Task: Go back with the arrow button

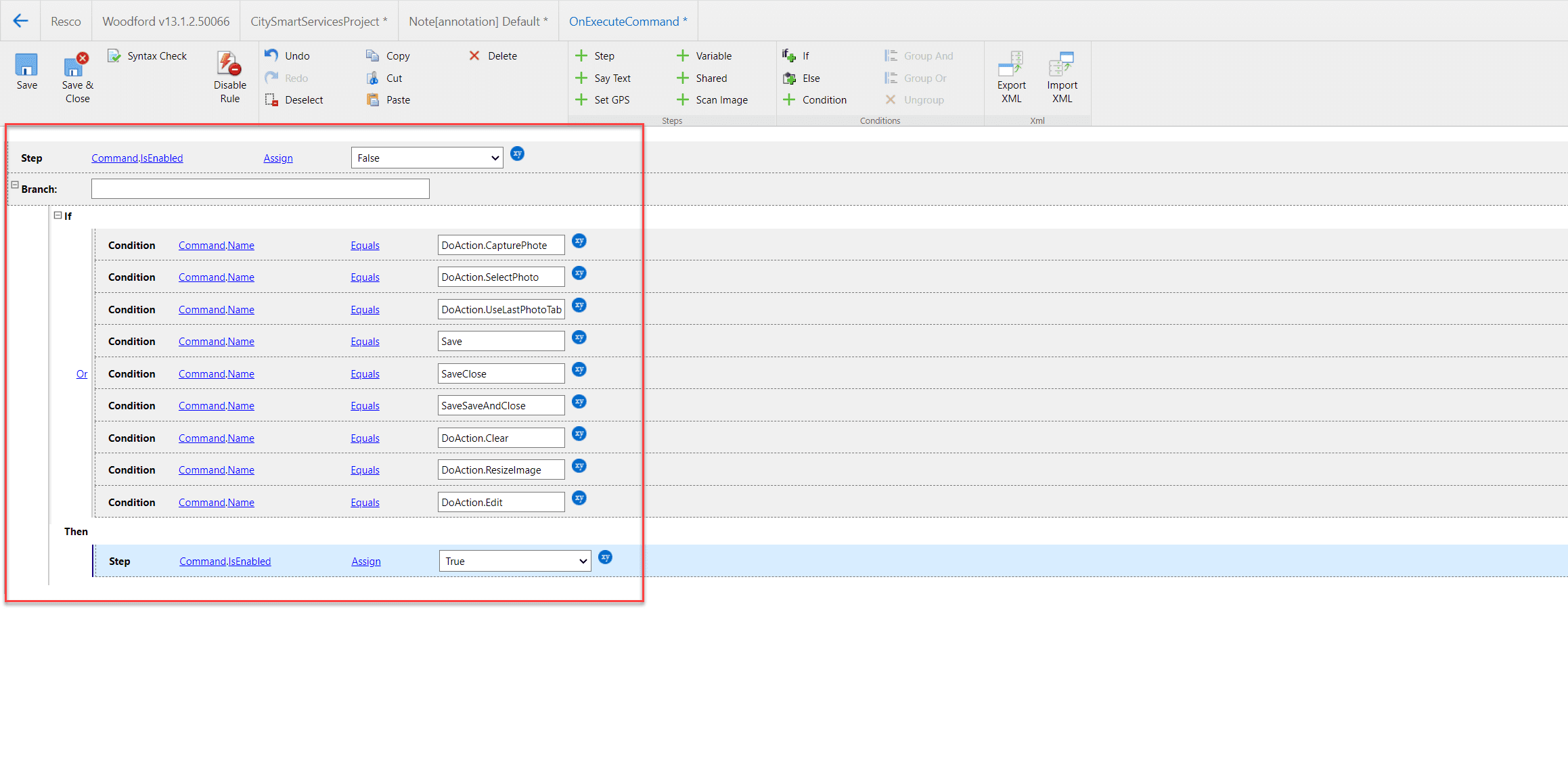Action: click(x=20, y=21)
